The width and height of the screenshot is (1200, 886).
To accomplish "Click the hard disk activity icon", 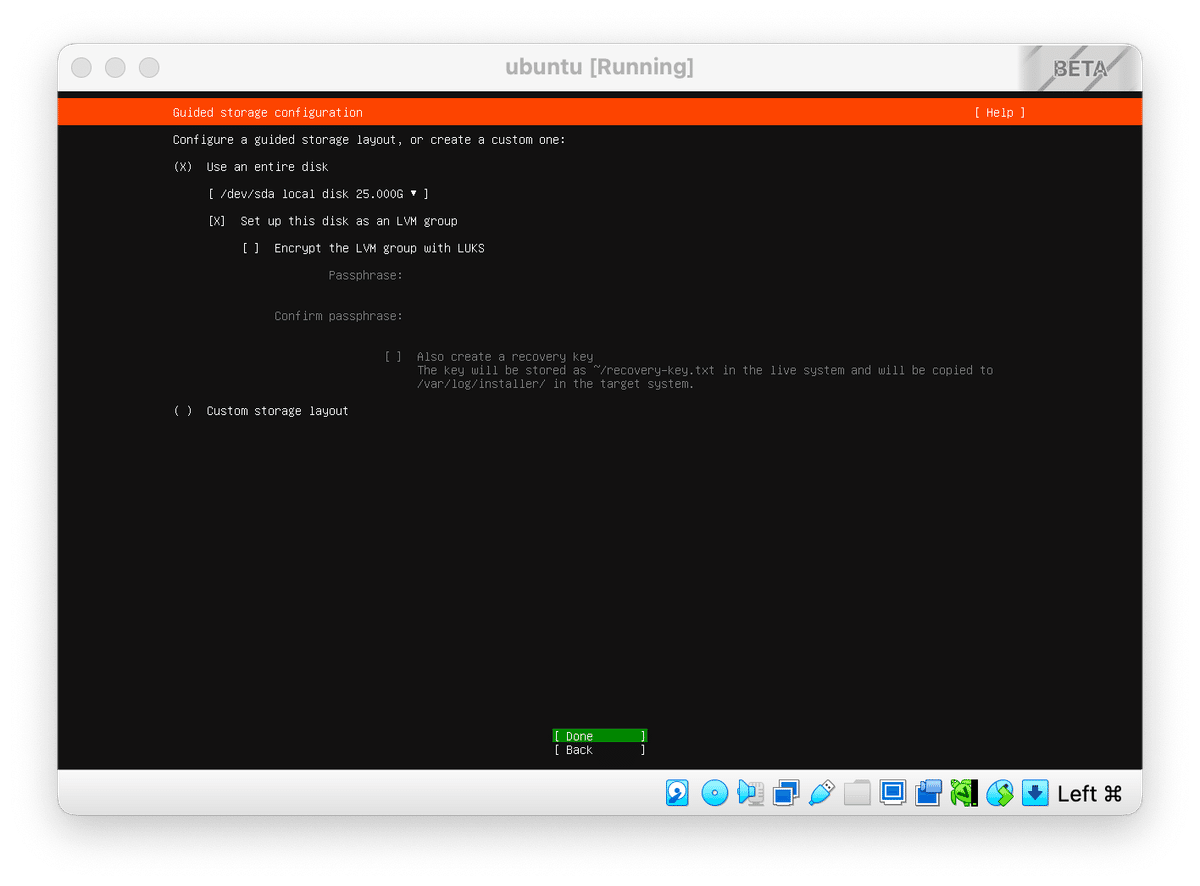I will (x=677, y=793).
